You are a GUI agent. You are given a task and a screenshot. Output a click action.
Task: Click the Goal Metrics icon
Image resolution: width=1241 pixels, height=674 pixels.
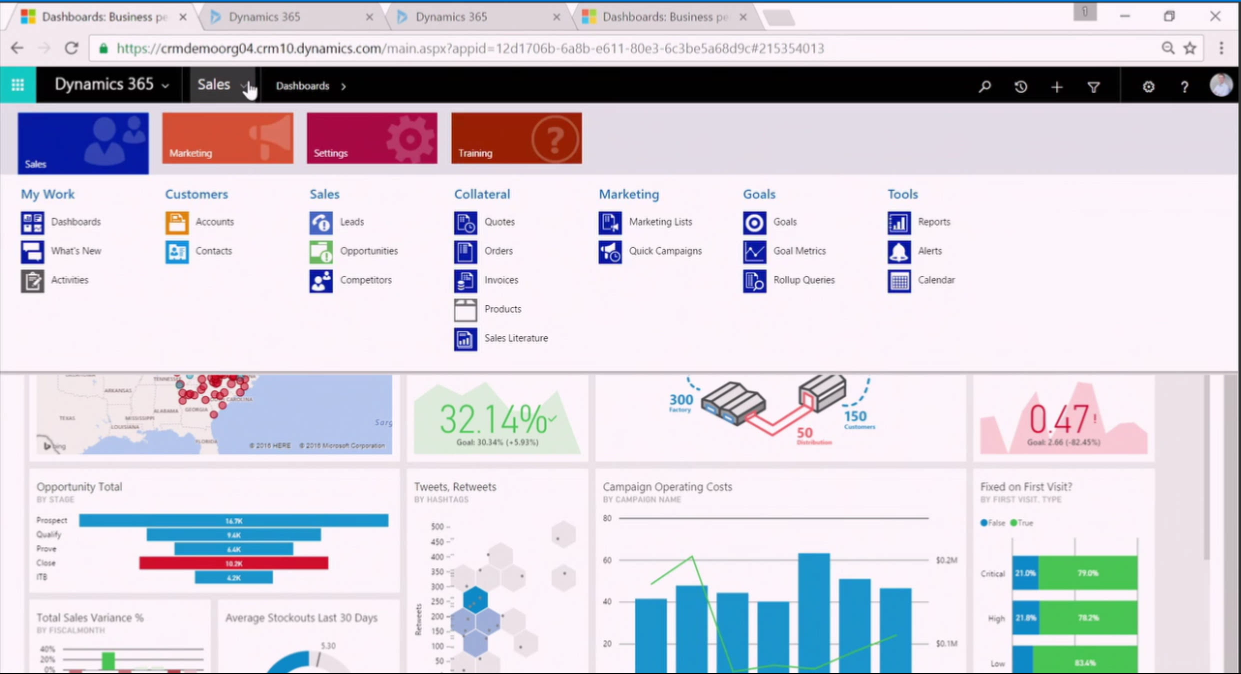[755, 251]
